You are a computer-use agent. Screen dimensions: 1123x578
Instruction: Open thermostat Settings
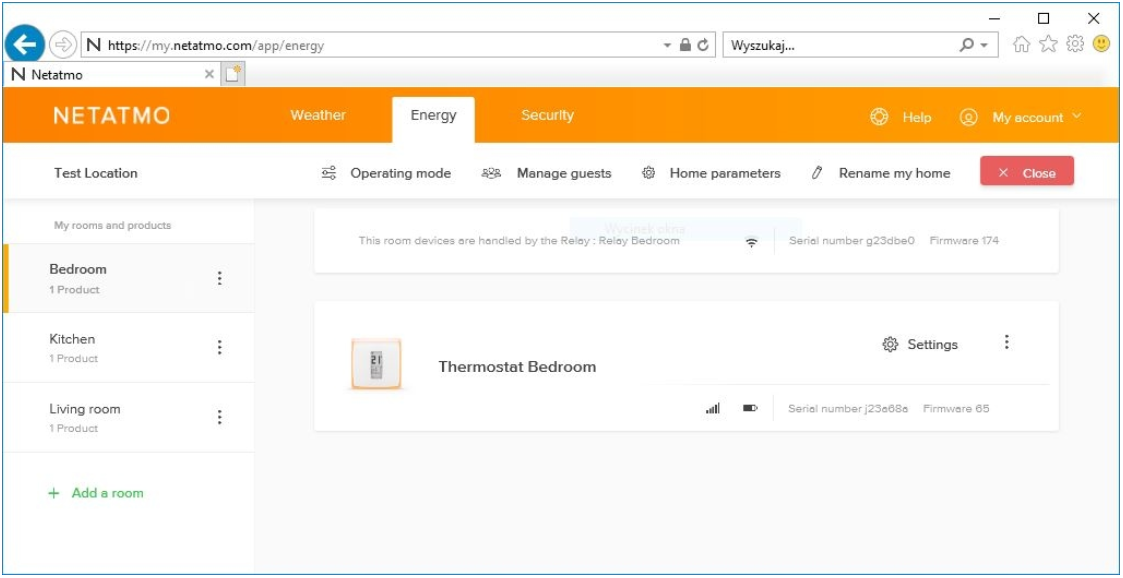point(932,345)
